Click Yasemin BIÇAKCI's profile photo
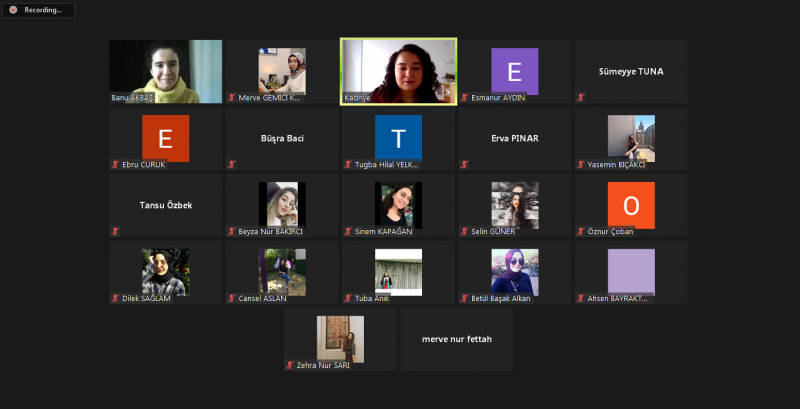 tap(631, 137)
